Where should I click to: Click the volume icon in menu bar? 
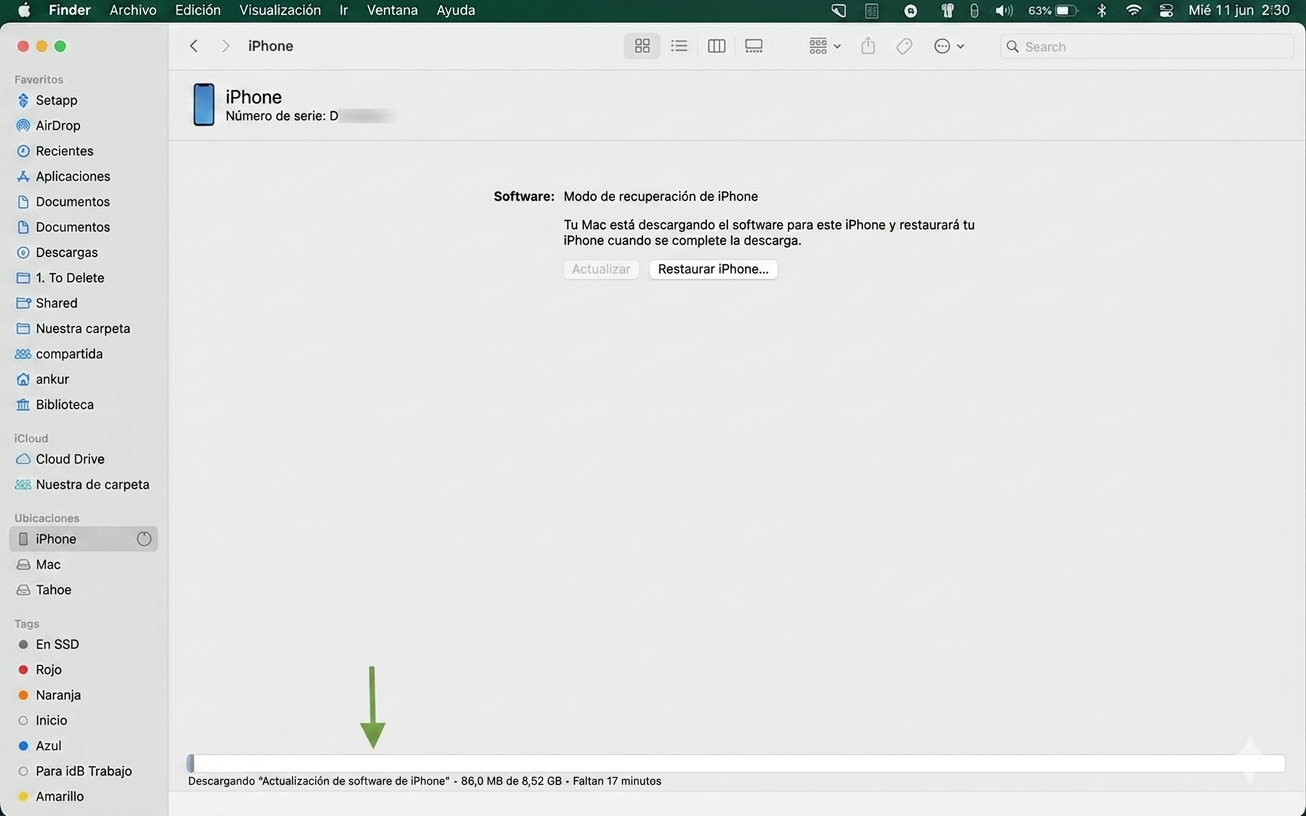(x=1004, y=10)
